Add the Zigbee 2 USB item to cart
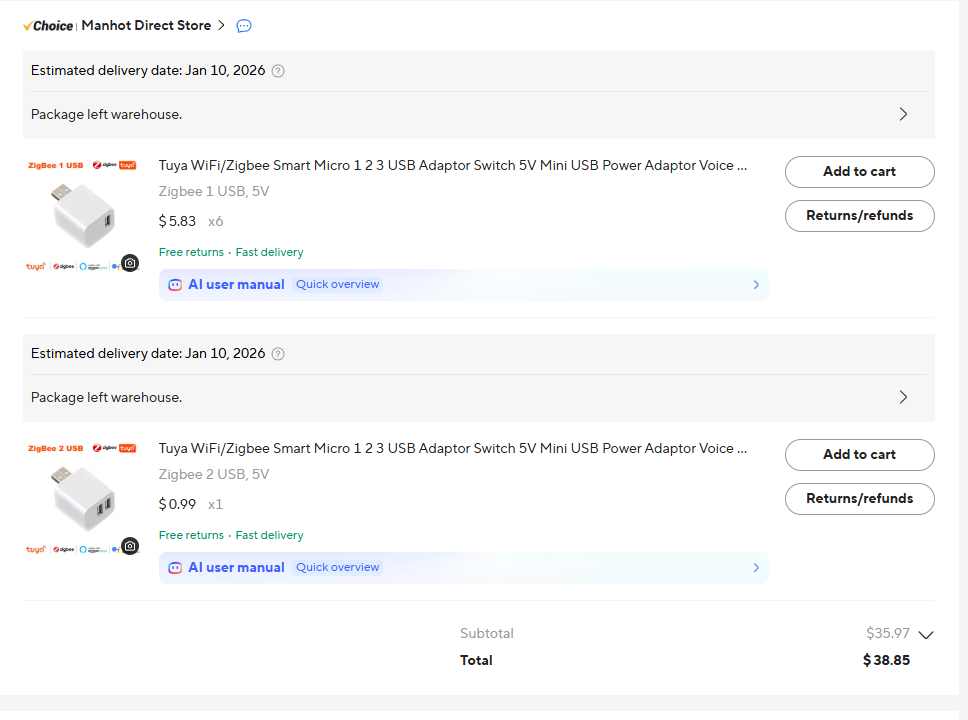 859,455
